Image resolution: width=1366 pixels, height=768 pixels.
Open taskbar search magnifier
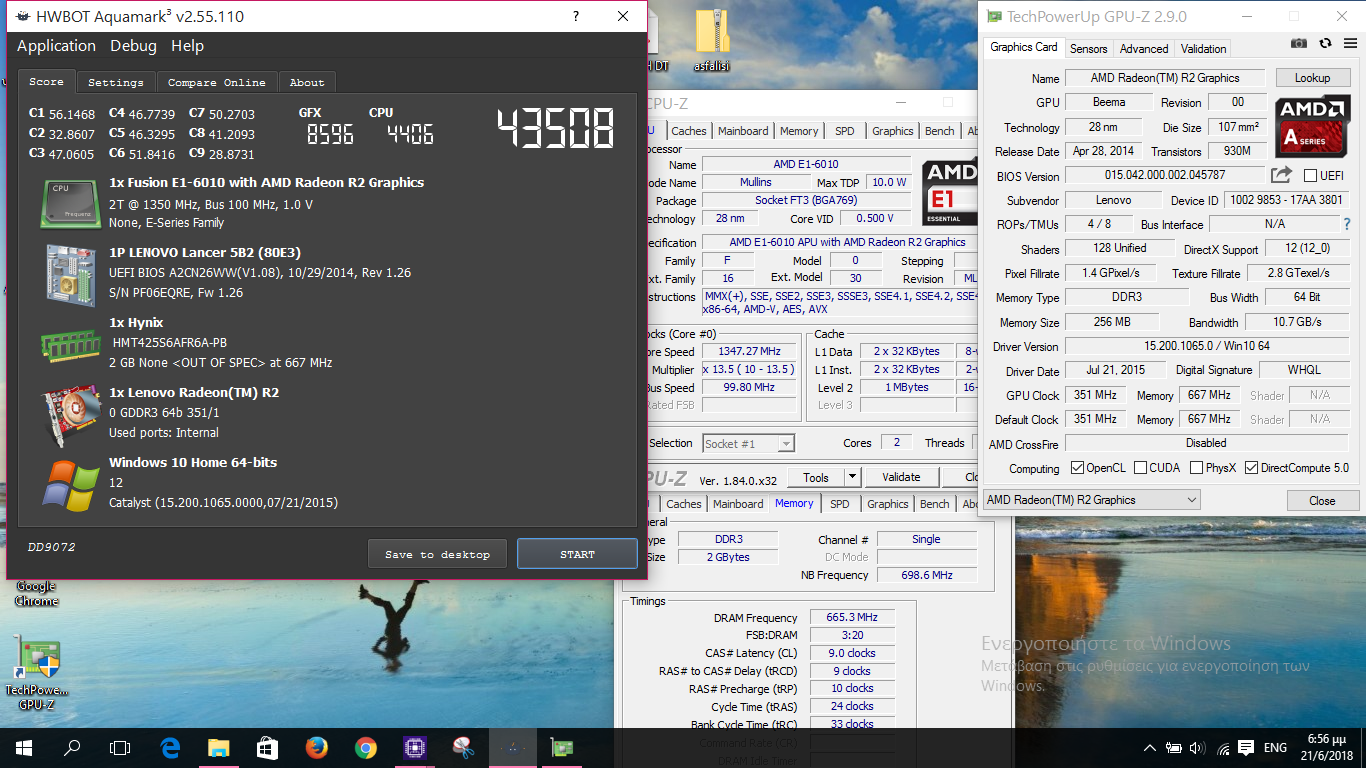[72, 747]
